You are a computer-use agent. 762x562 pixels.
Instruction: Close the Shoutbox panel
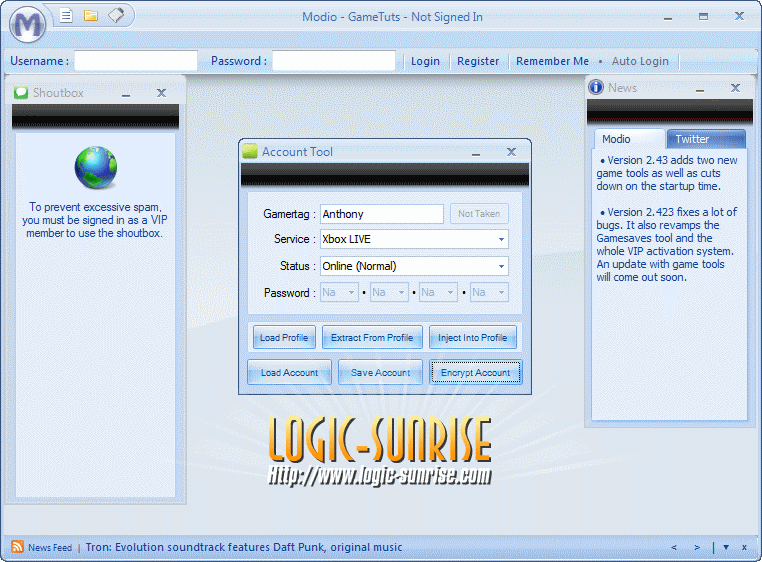161,92
